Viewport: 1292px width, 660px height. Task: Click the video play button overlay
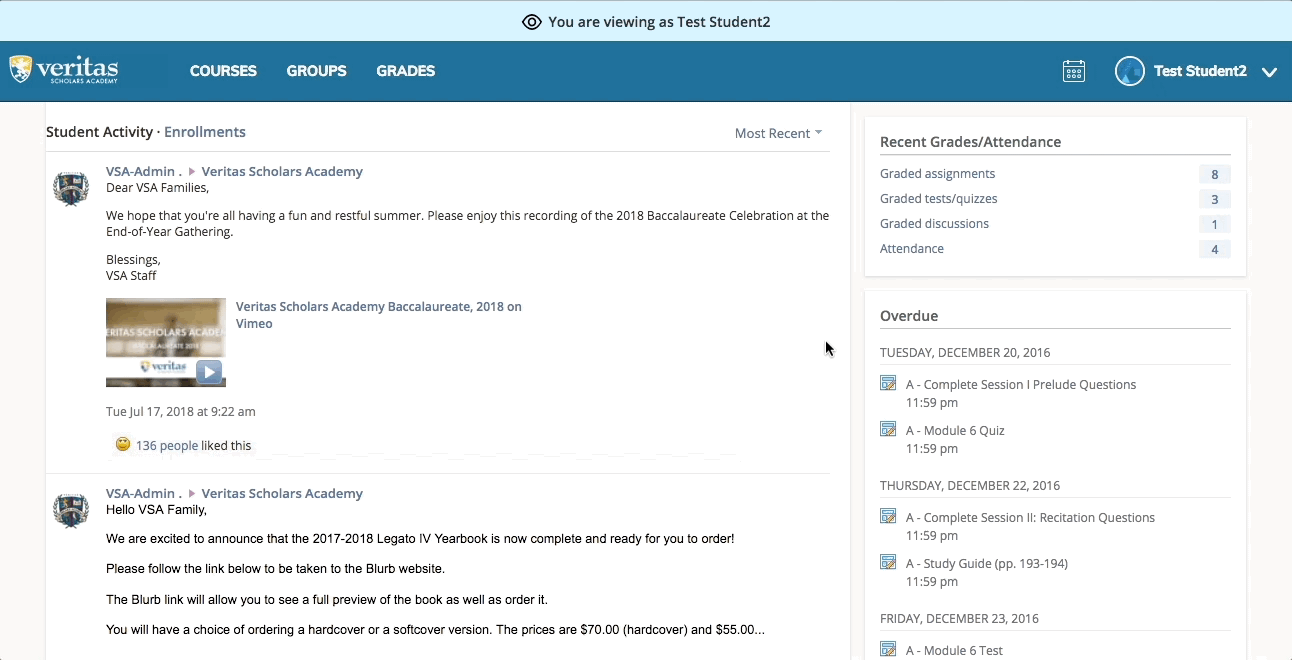coord(208,372)
